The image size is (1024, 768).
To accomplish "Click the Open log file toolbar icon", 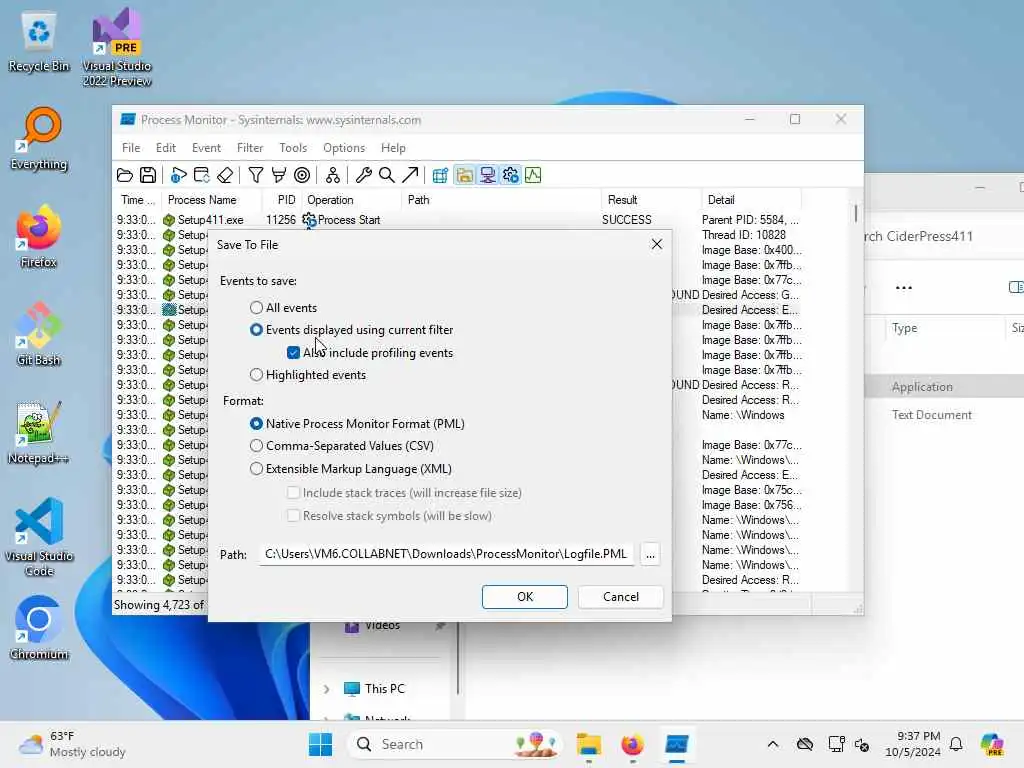I will click(x=125, y=175).
